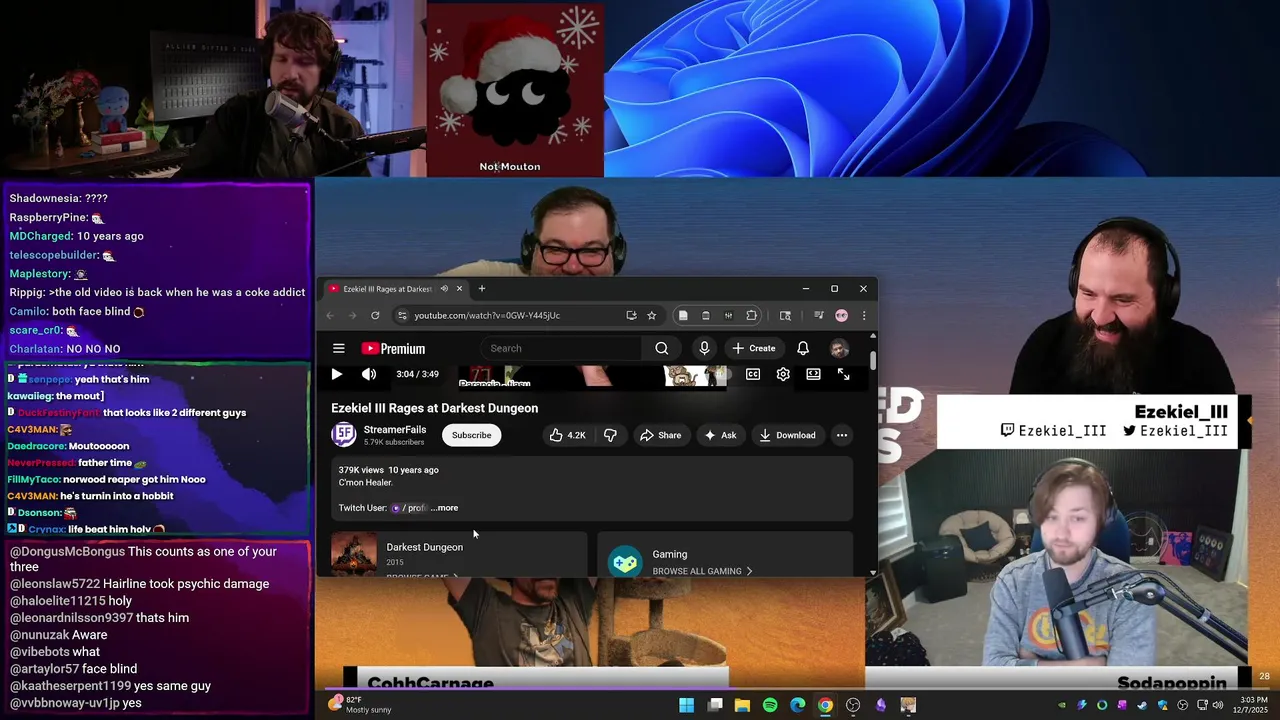Open the Chrome profile avatar

[x=841, y=315]
